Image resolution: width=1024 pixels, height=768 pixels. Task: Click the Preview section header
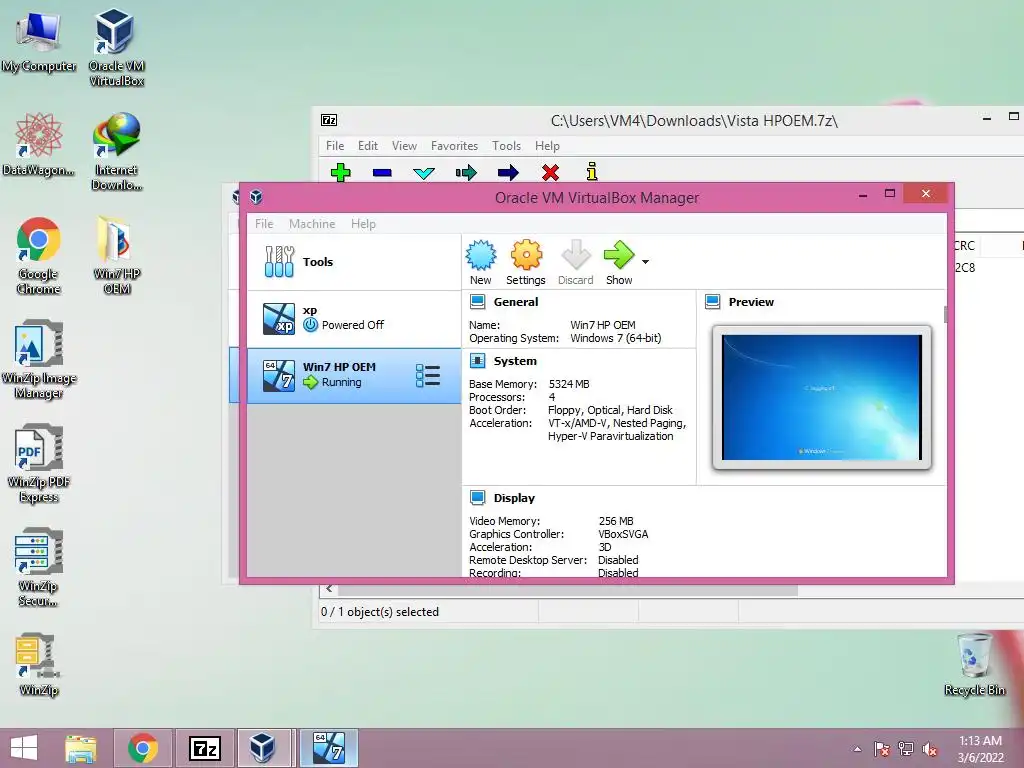pos(751,302)
